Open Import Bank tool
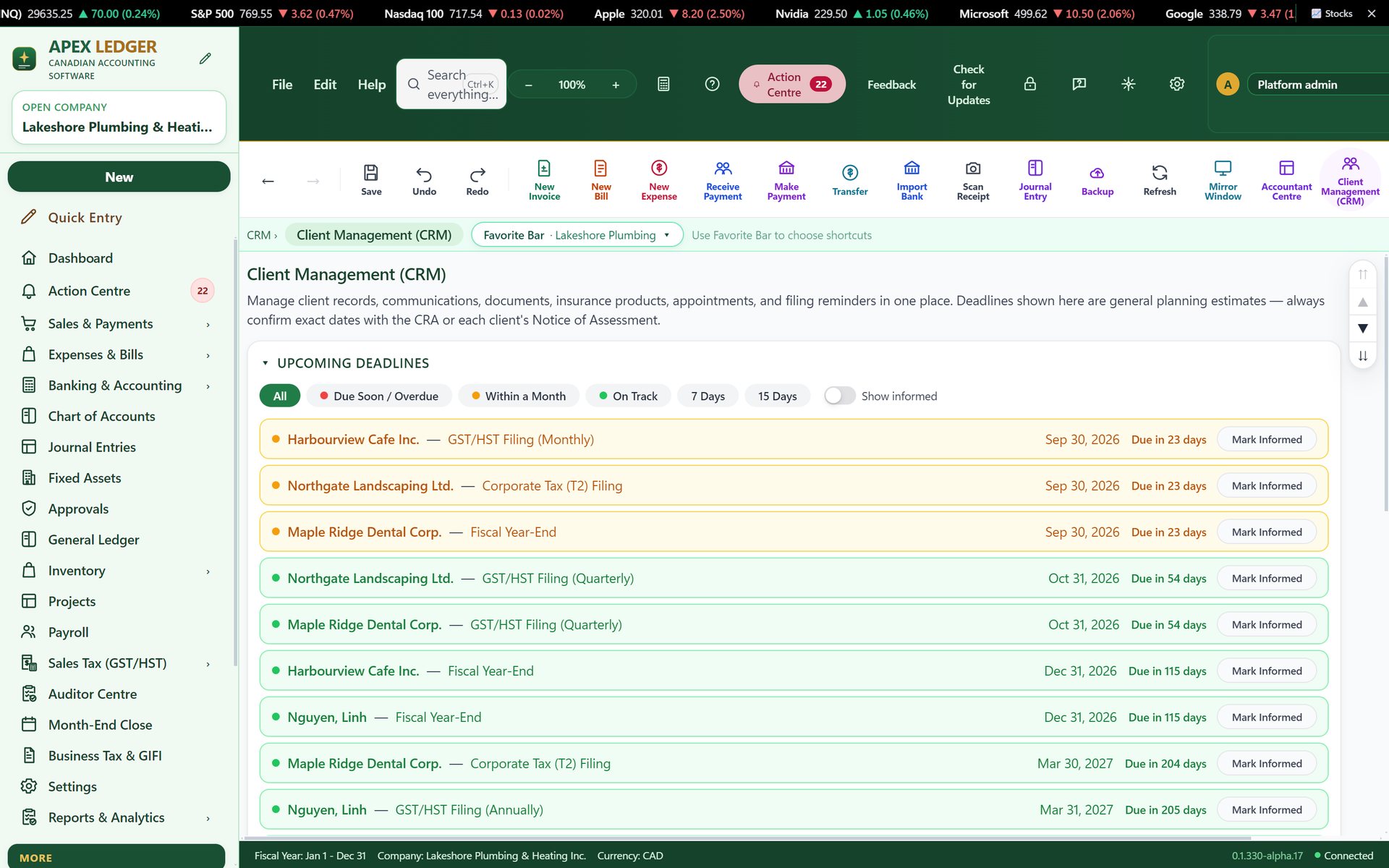1389x868 pixels. pyautogui.click(x=912, y=180)
